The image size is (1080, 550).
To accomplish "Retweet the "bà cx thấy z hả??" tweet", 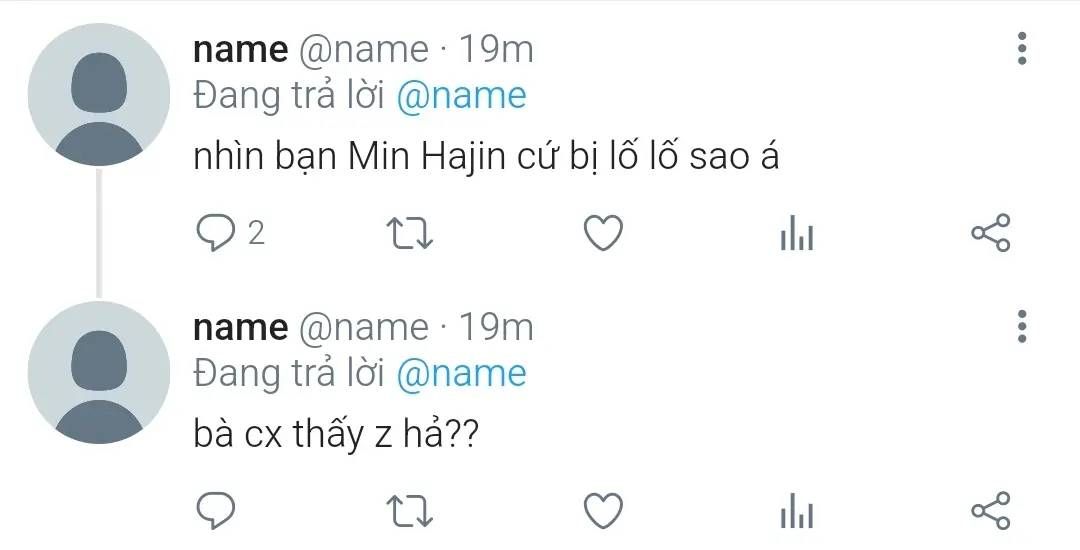I will point(409,510).
